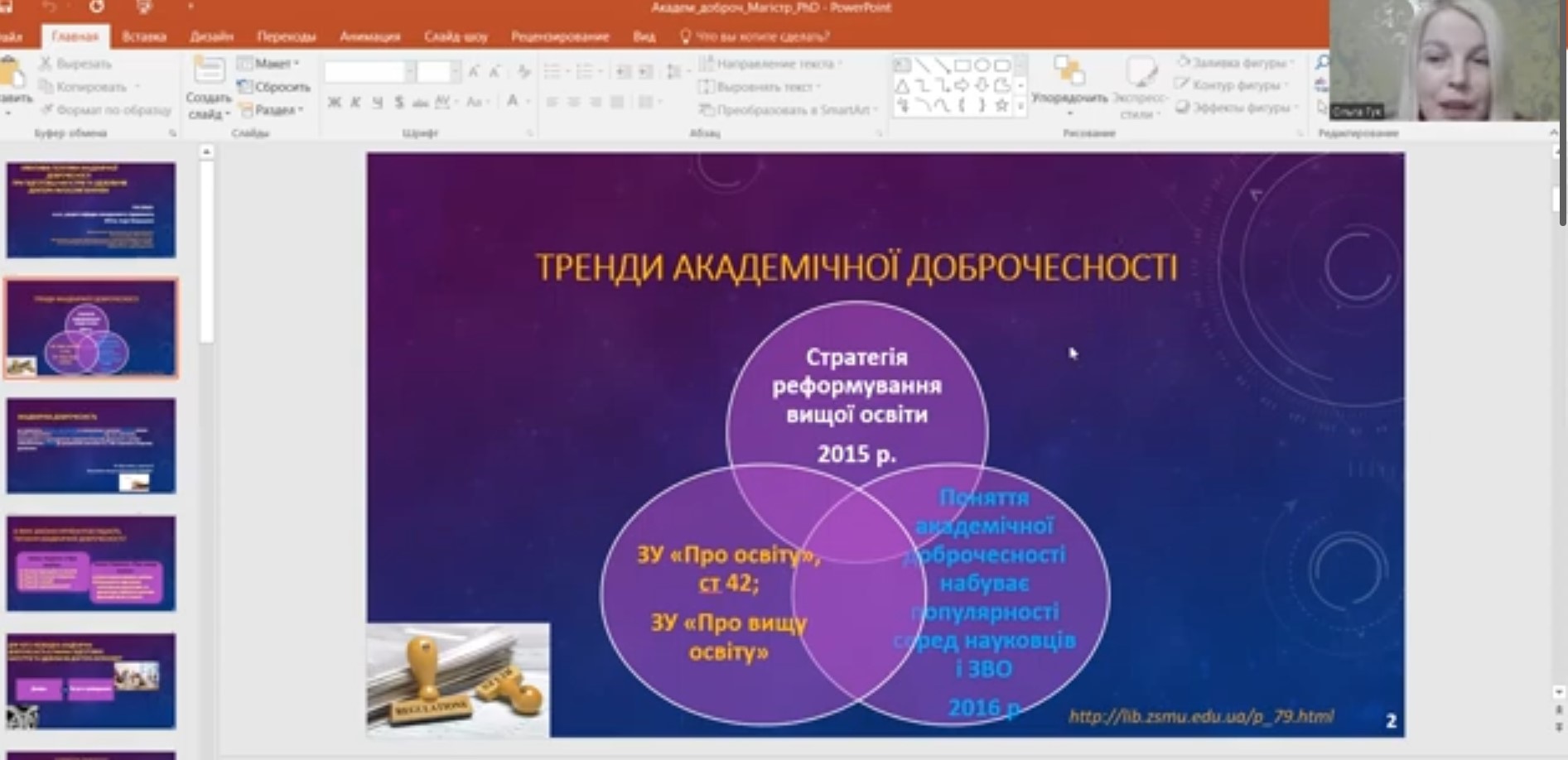
Task: Toggle strikethrough (abc) formatting
Action: coord(420,102)
